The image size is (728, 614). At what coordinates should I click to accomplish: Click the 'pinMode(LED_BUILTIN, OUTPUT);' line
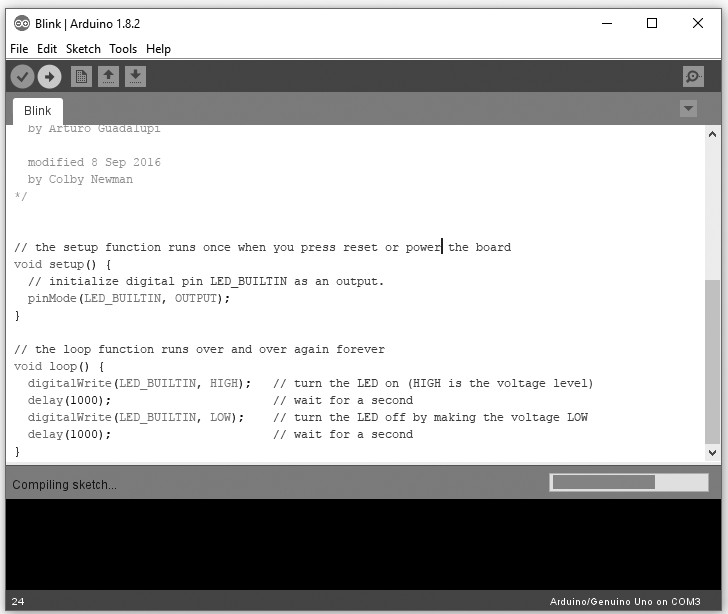pyautogui.click(x=129, y=299)
